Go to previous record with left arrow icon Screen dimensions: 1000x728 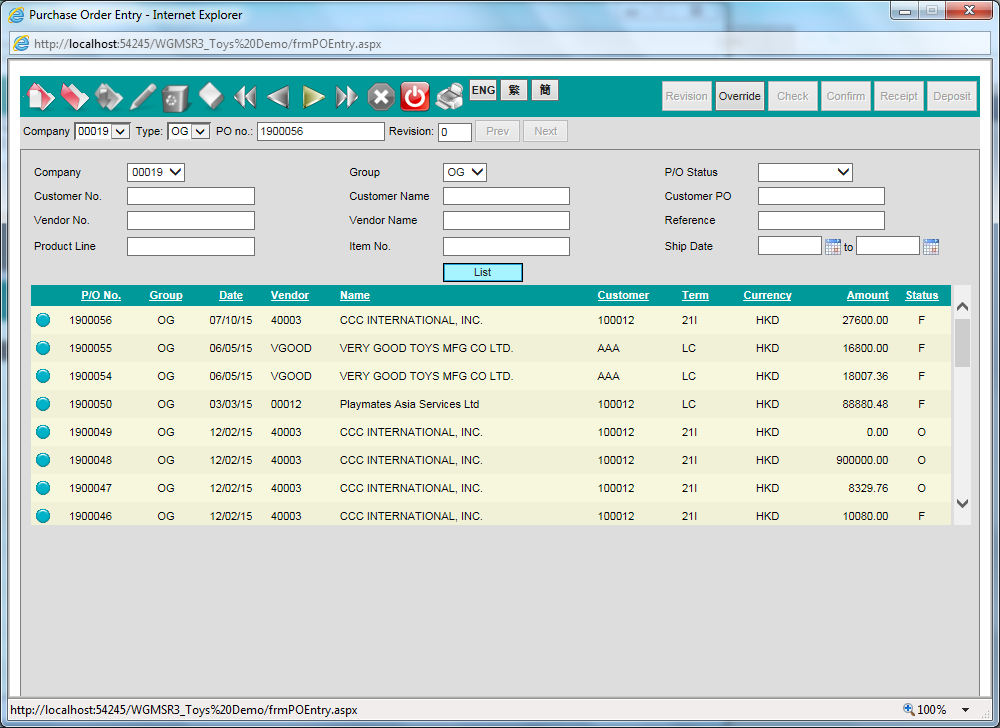point(279,97)
